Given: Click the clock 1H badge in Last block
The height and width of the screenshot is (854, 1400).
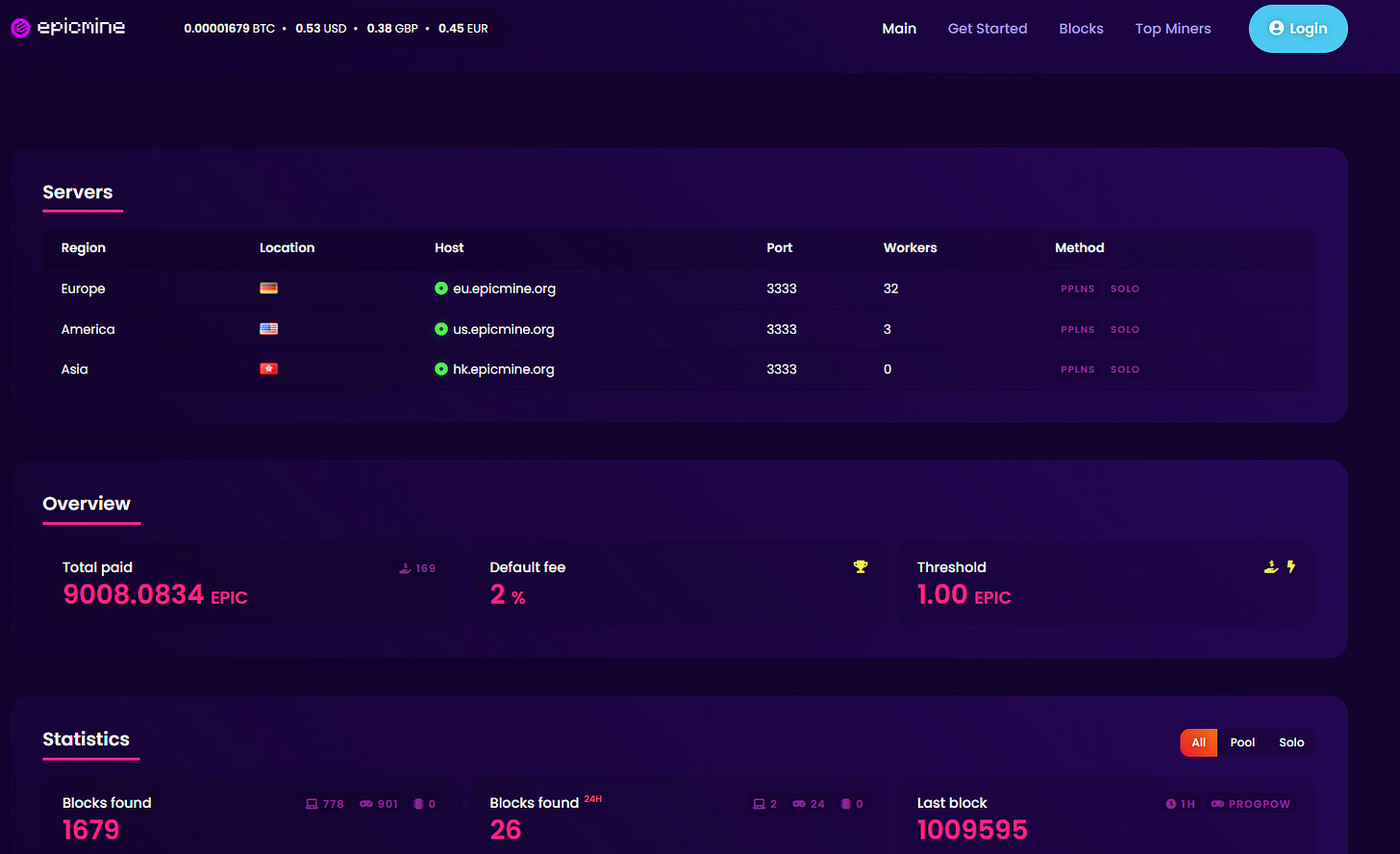Looking at the screenshot, I should point(1181,804).
